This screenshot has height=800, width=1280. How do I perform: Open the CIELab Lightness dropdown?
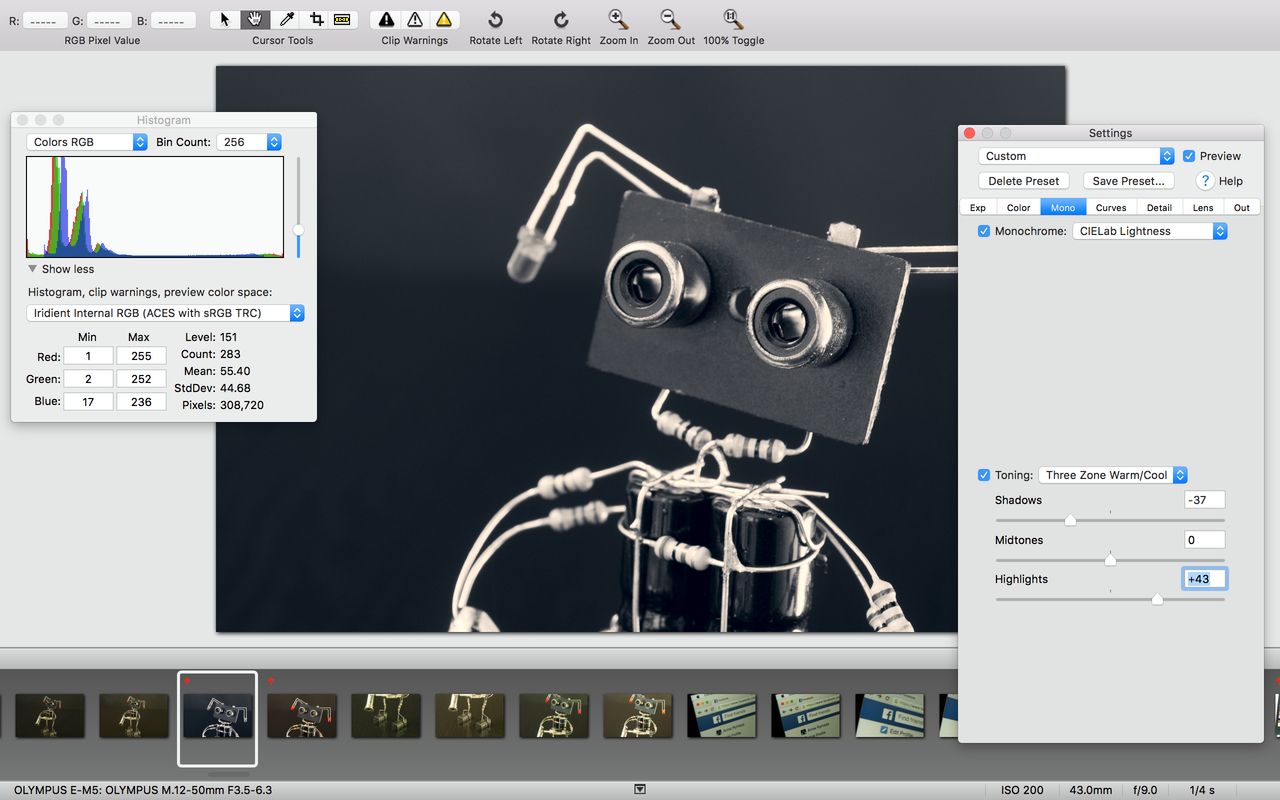pos(1149,231)
